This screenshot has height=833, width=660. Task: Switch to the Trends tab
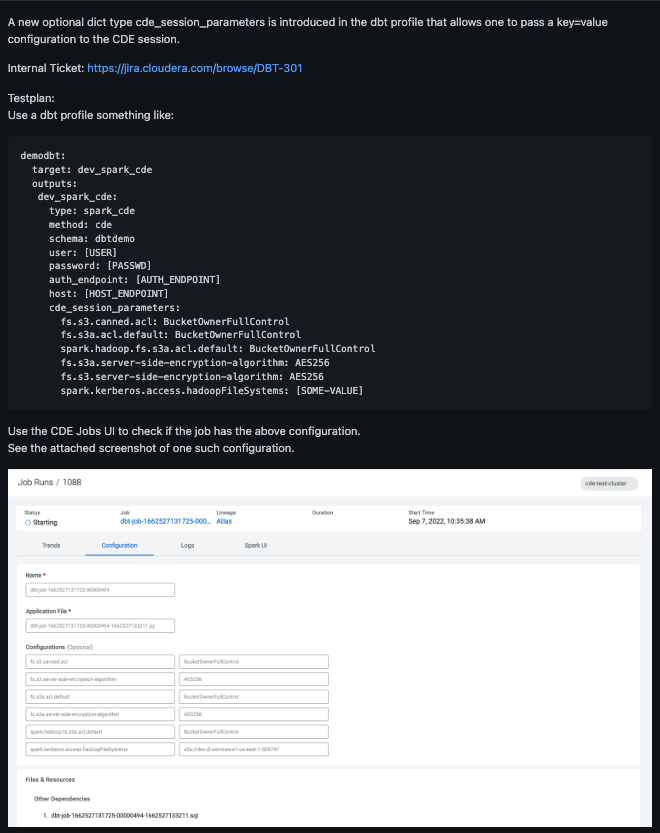pyautogui.click(x=51, y=546)
